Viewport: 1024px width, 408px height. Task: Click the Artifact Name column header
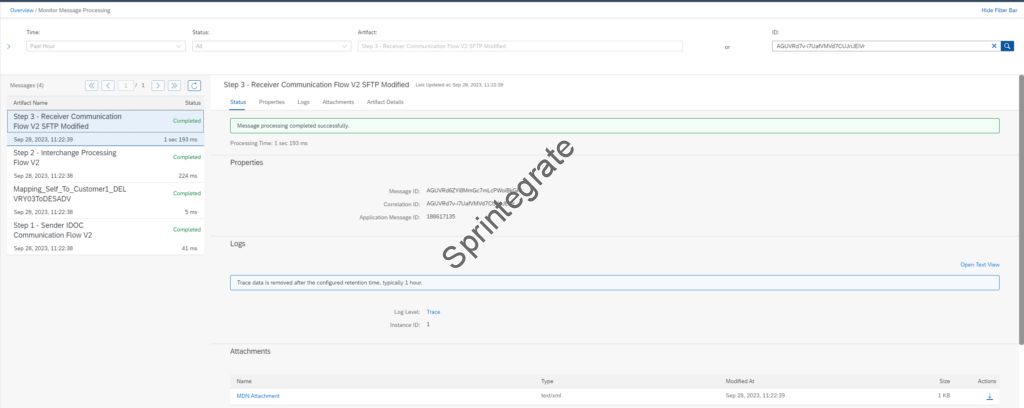(31, 103)
